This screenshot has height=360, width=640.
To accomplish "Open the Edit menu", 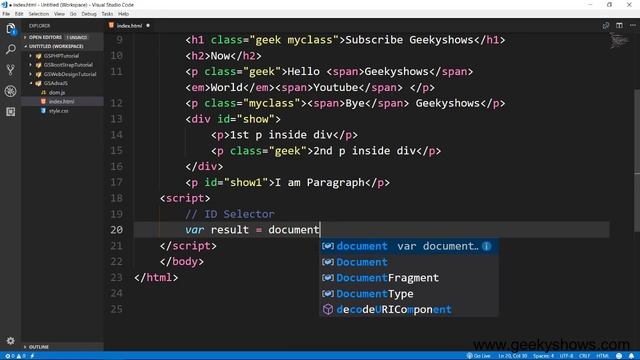I will coord(19,14).
